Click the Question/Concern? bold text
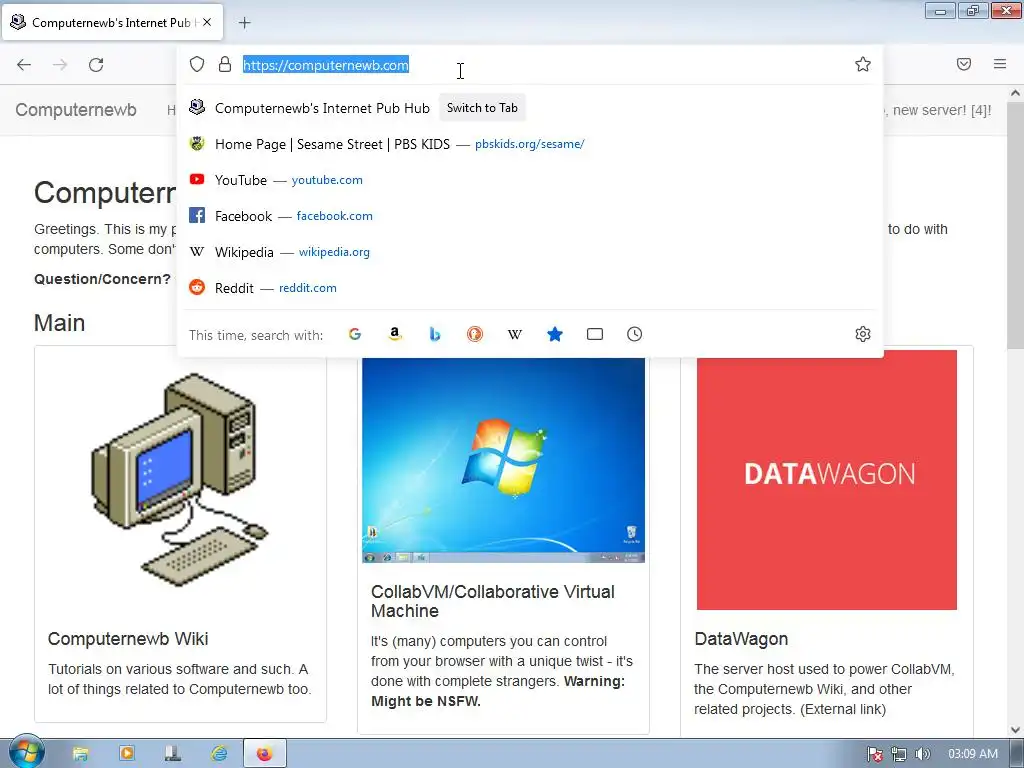This screenshot has height=768, width=1024. point(103,279)
